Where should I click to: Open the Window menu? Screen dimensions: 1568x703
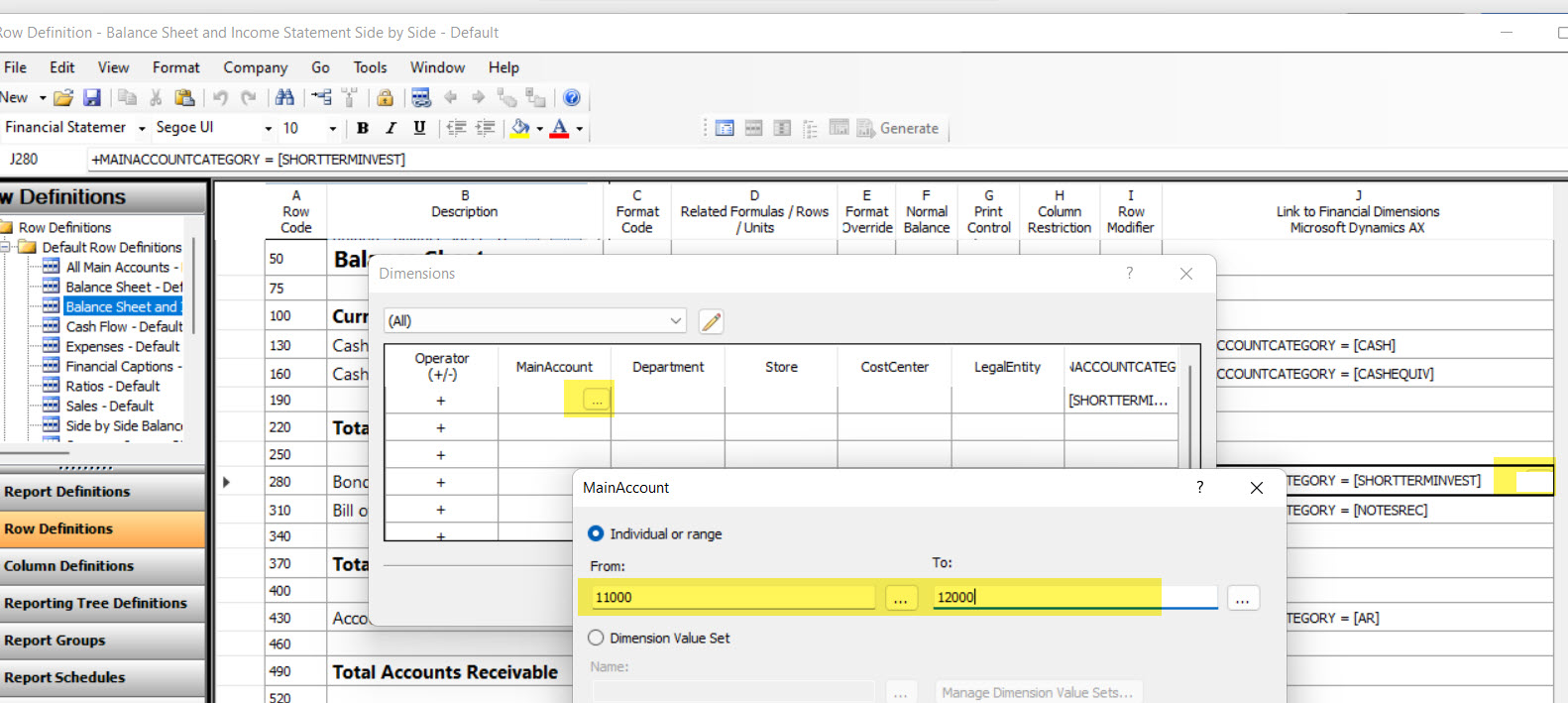click(x=437, y=67)
